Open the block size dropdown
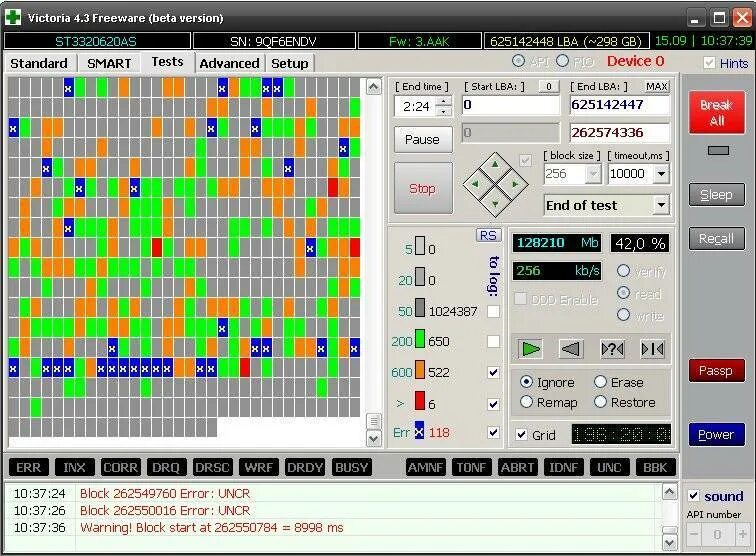This screenshot has height=556, width=756. 593,173
